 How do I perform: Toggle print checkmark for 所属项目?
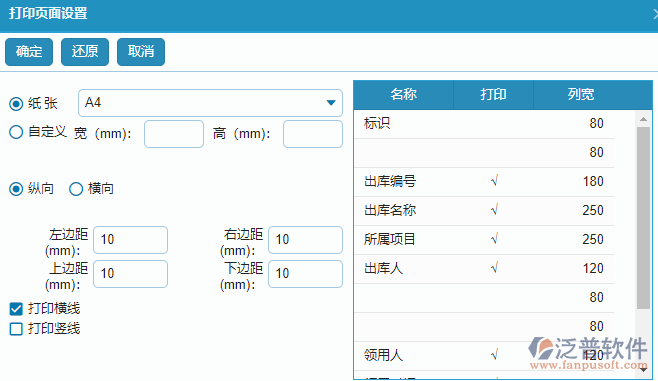point(494,240)
